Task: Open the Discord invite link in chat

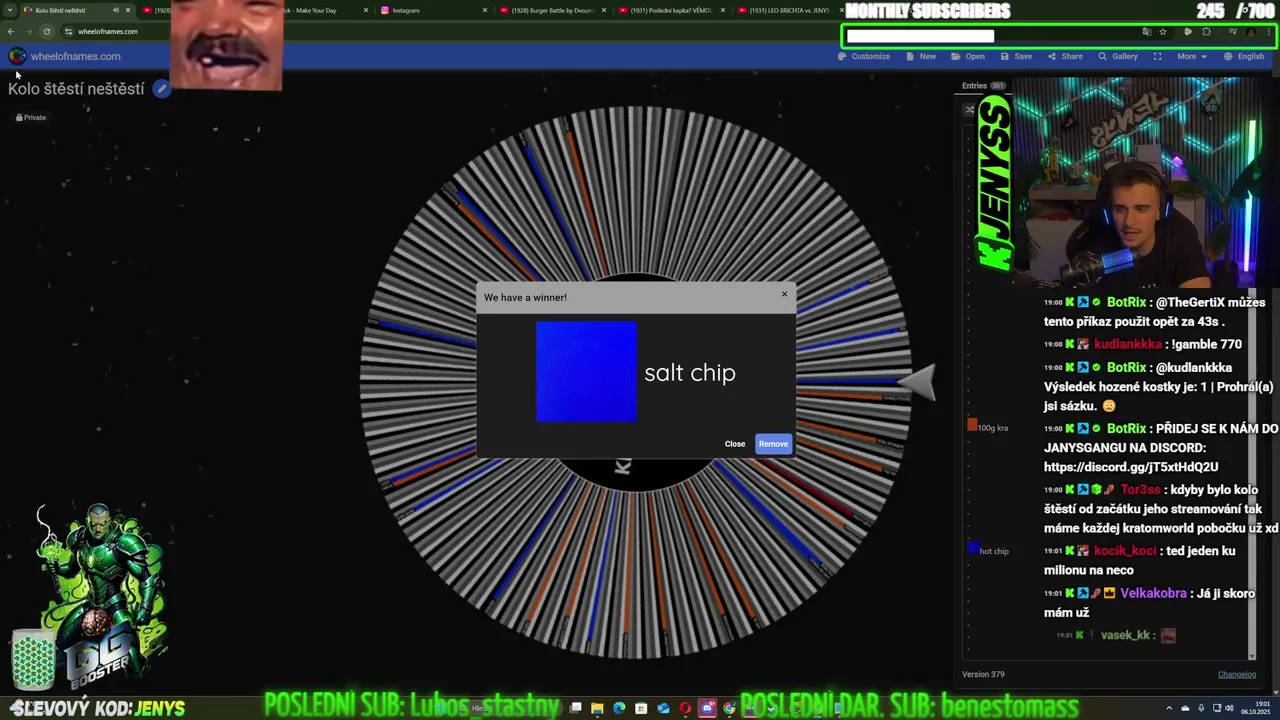Action: tap(1131, 467)
